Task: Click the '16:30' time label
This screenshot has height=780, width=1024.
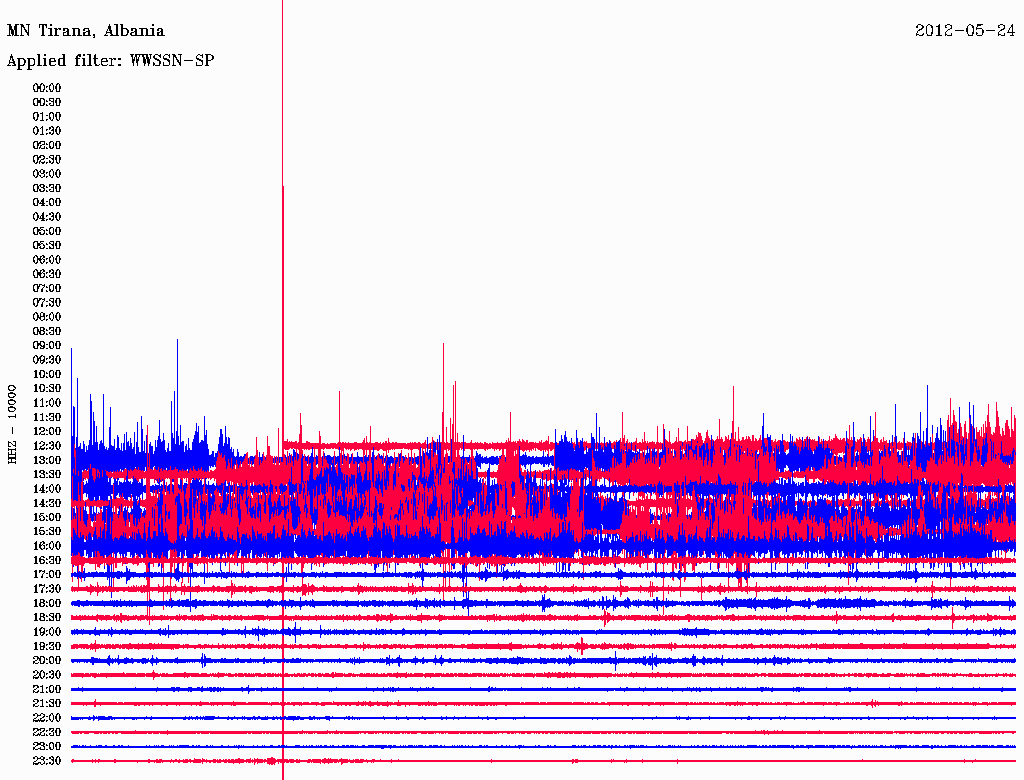Action: pos(47,561)
